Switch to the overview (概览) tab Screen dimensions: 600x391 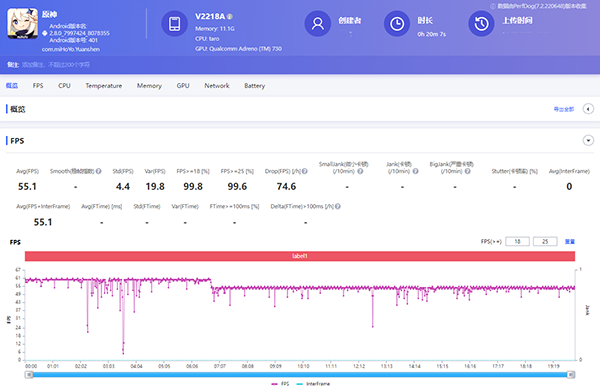click(12, 86)
